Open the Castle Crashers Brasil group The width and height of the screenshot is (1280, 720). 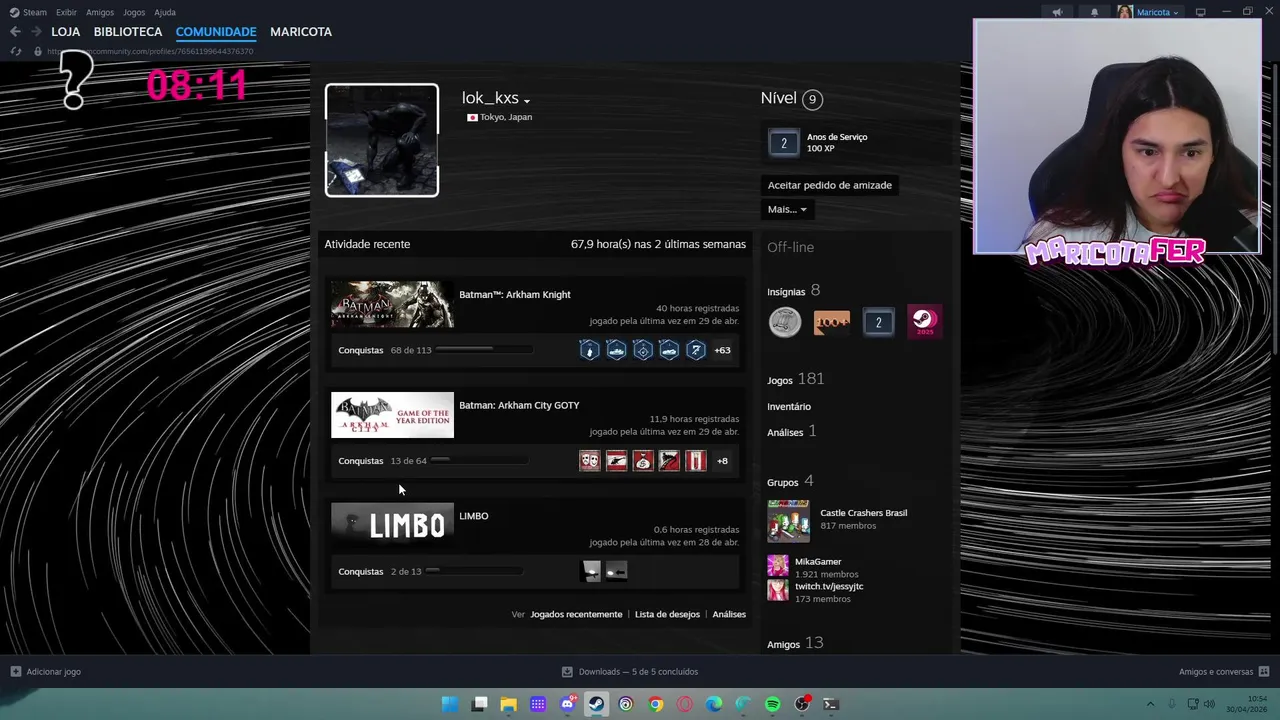coord(864,513)
